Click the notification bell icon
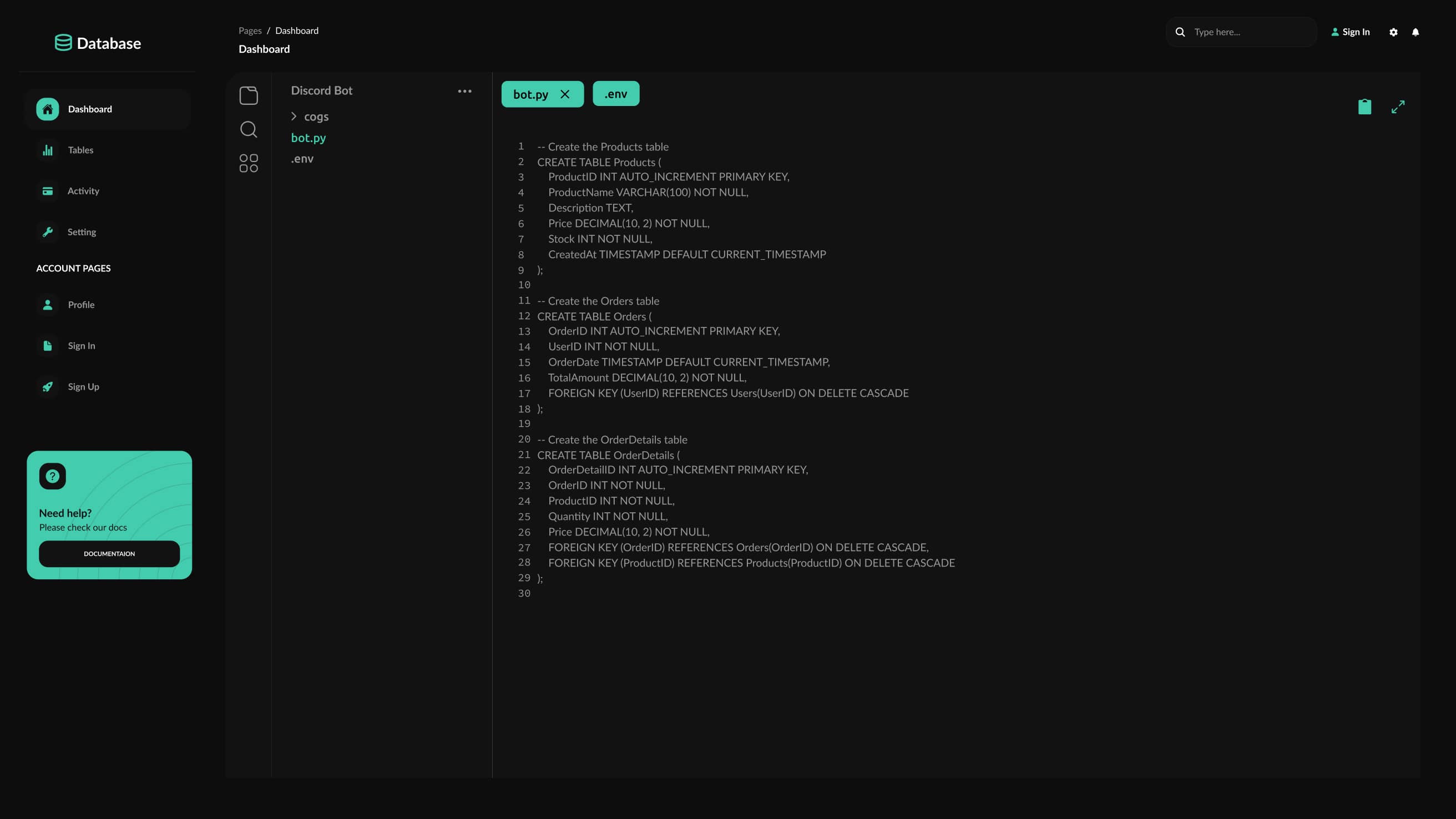This screenshot has width=1456, height=819. point(1415,32)
